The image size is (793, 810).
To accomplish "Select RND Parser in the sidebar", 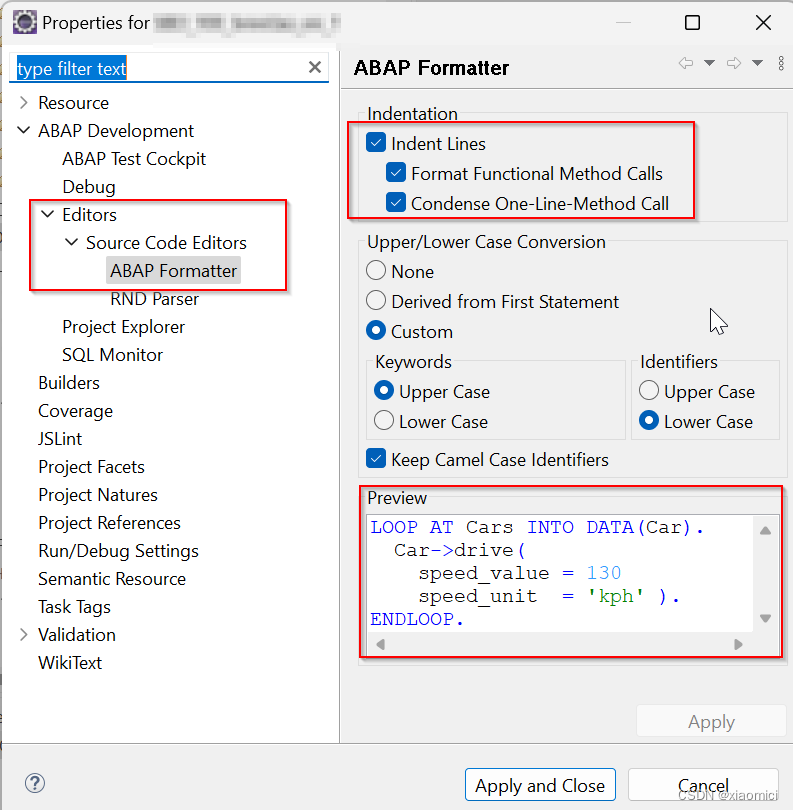I will tap(154, 298).
